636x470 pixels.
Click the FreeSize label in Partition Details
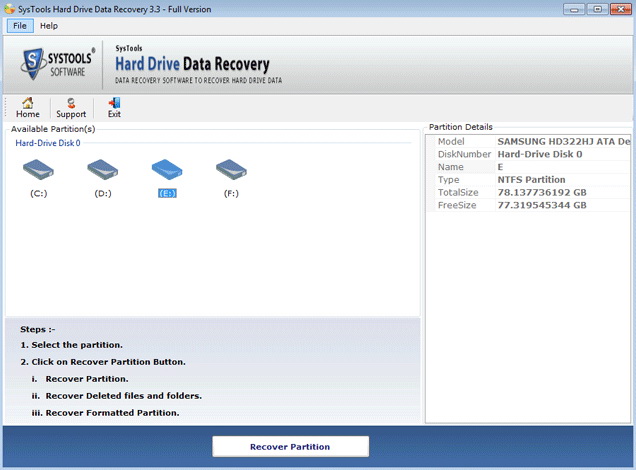click(x=457, y=205)
